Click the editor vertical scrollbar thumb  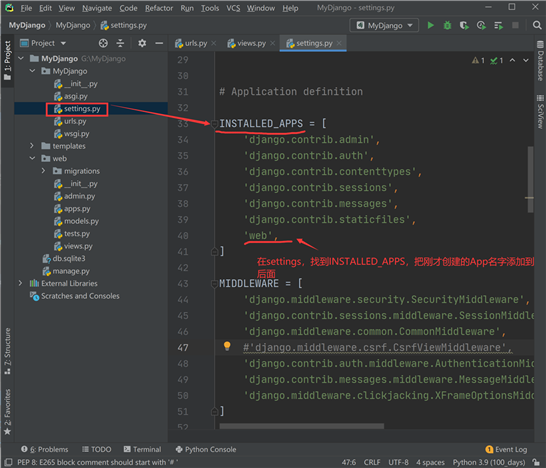(x=530, y=179)
